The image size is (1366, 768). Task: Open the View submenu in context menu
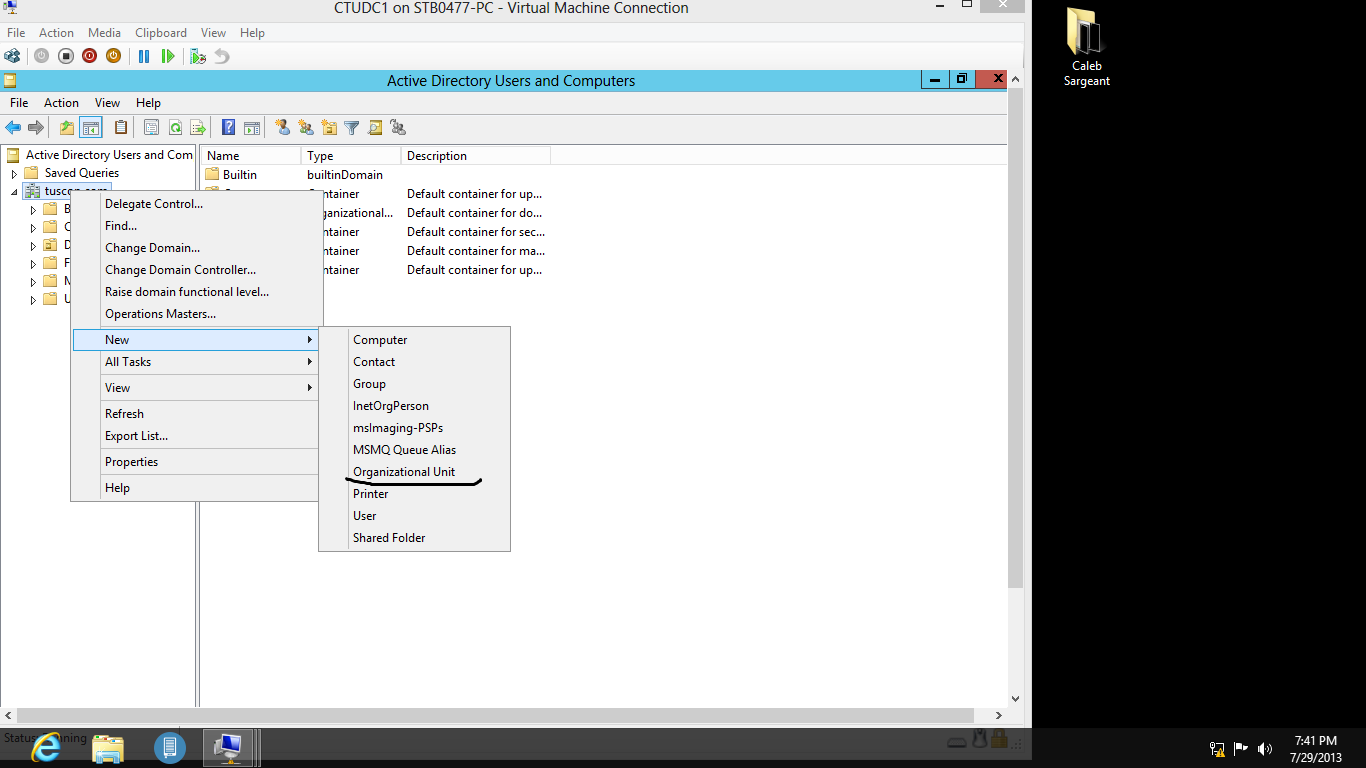pyautogui.click(x=196, y=388)
